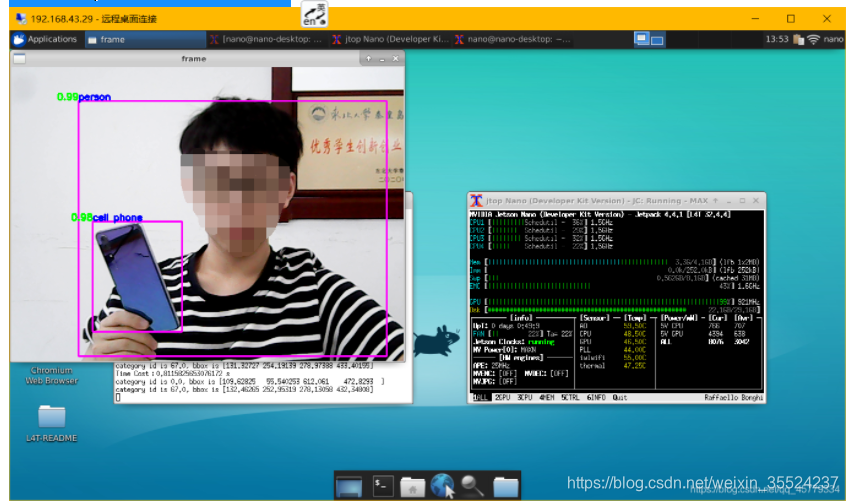Click the AO 59.50C sensor row
This screenshot has width=849, height=502.
[613, 326]
